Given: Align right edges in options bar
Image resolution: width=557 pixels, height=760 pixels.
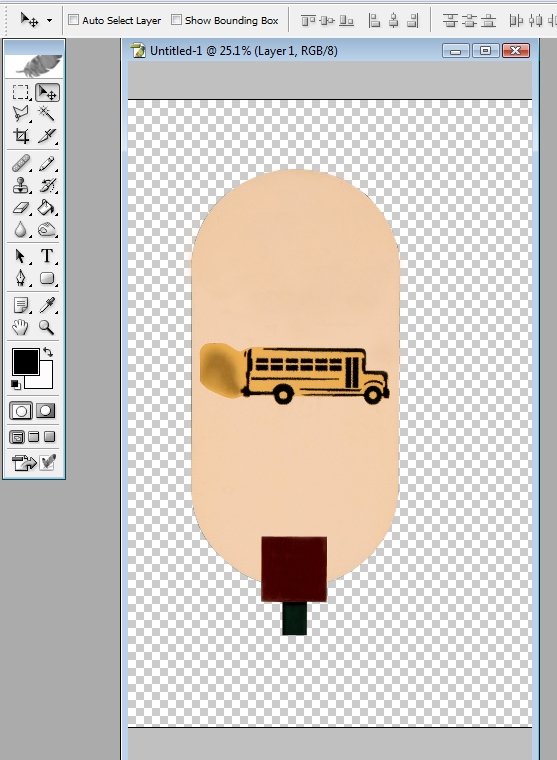Looking at the screenshot, I should (413, 20).
